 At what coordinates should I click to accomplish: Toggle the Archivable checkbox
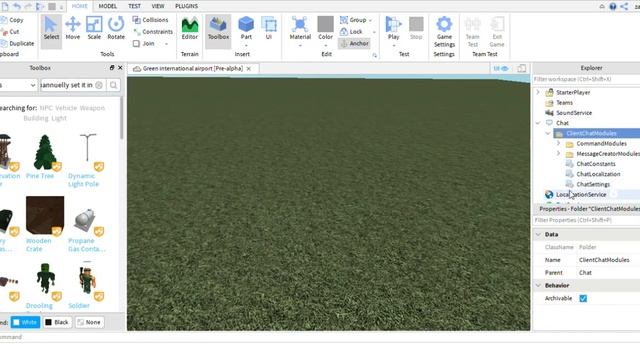583,298
